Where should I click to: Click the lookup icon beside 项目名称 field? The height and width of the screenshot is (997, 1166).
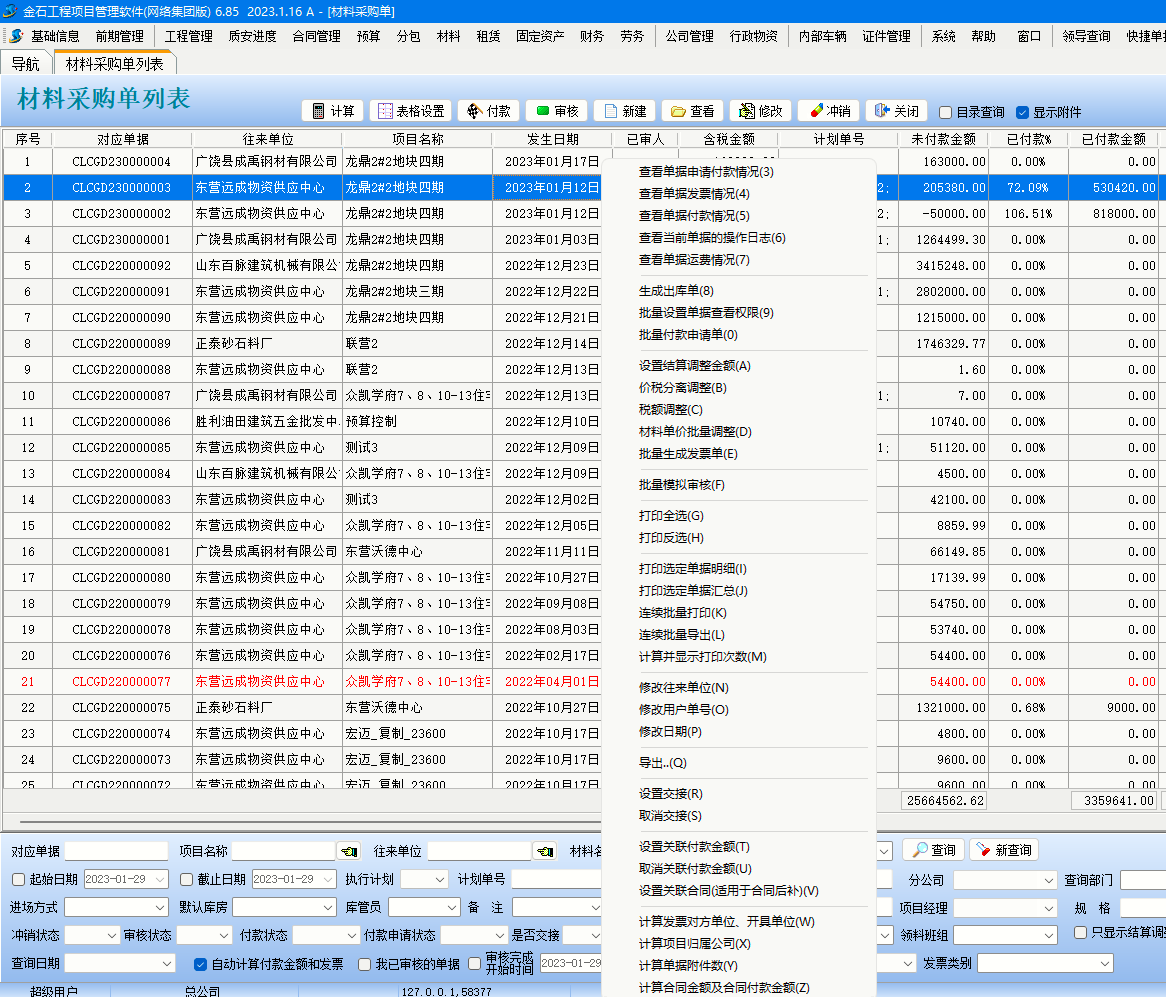coord(348,851)
